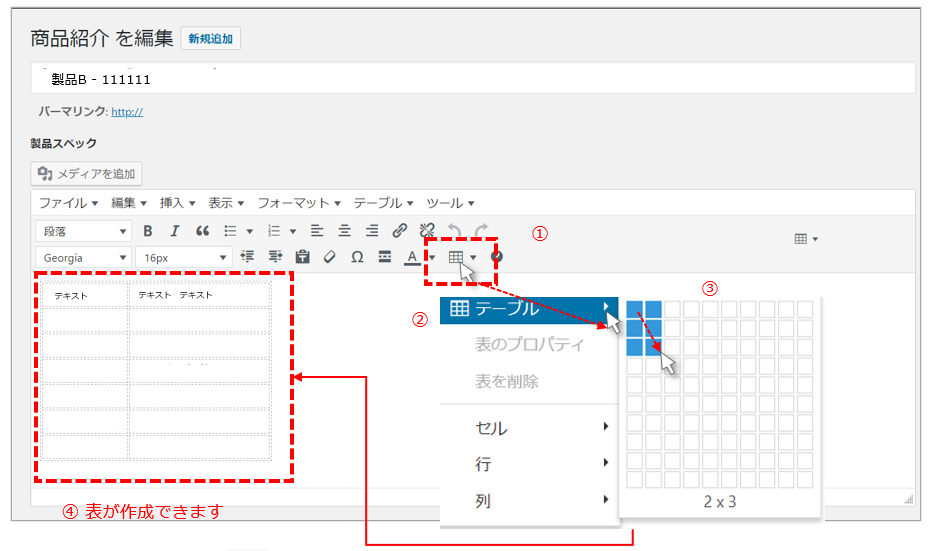
Task: Open the Georgia font family dropdown
Action: coord(83,257)
